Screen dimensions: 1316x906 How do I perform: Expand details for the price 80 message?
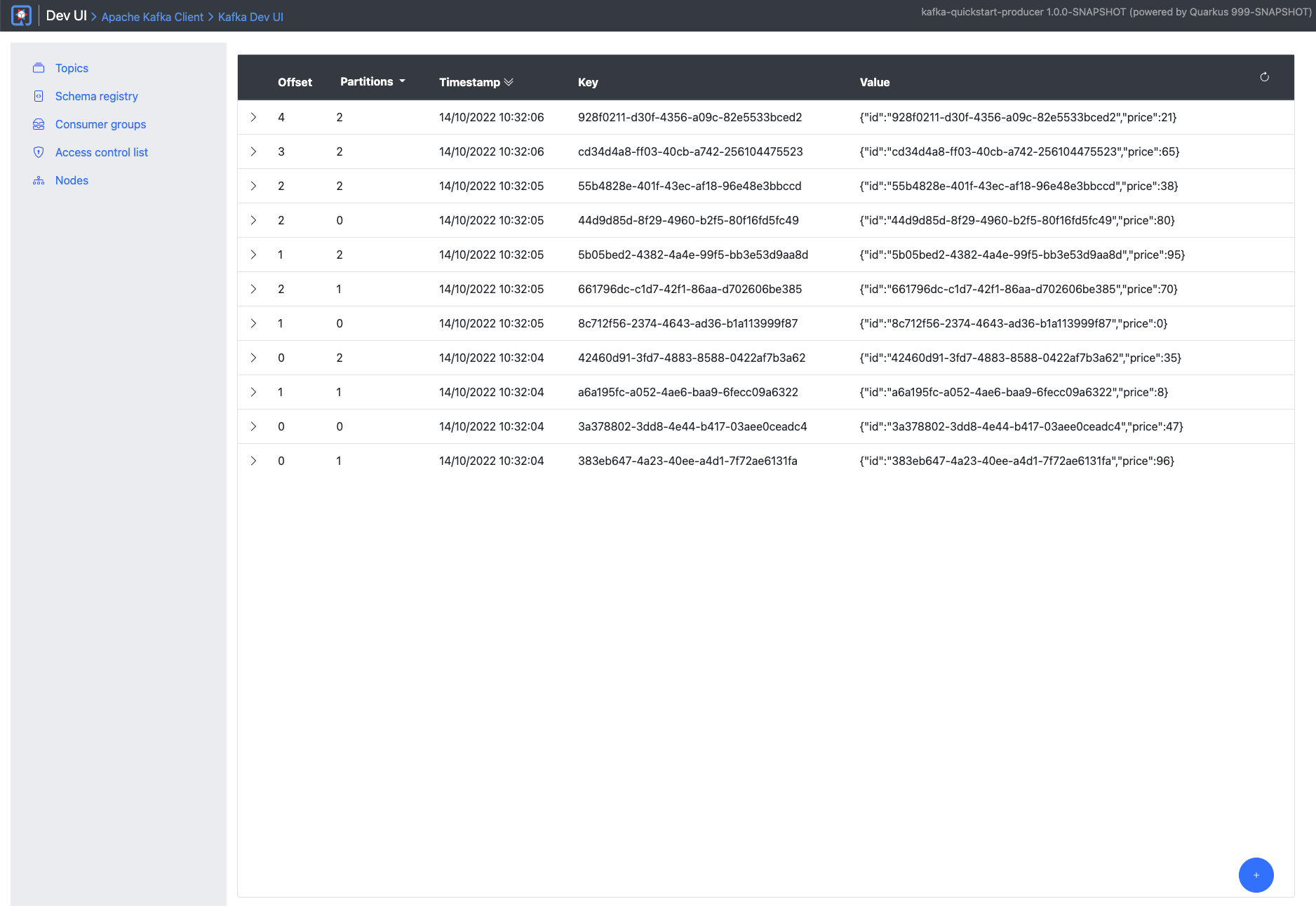coord(254,220)
